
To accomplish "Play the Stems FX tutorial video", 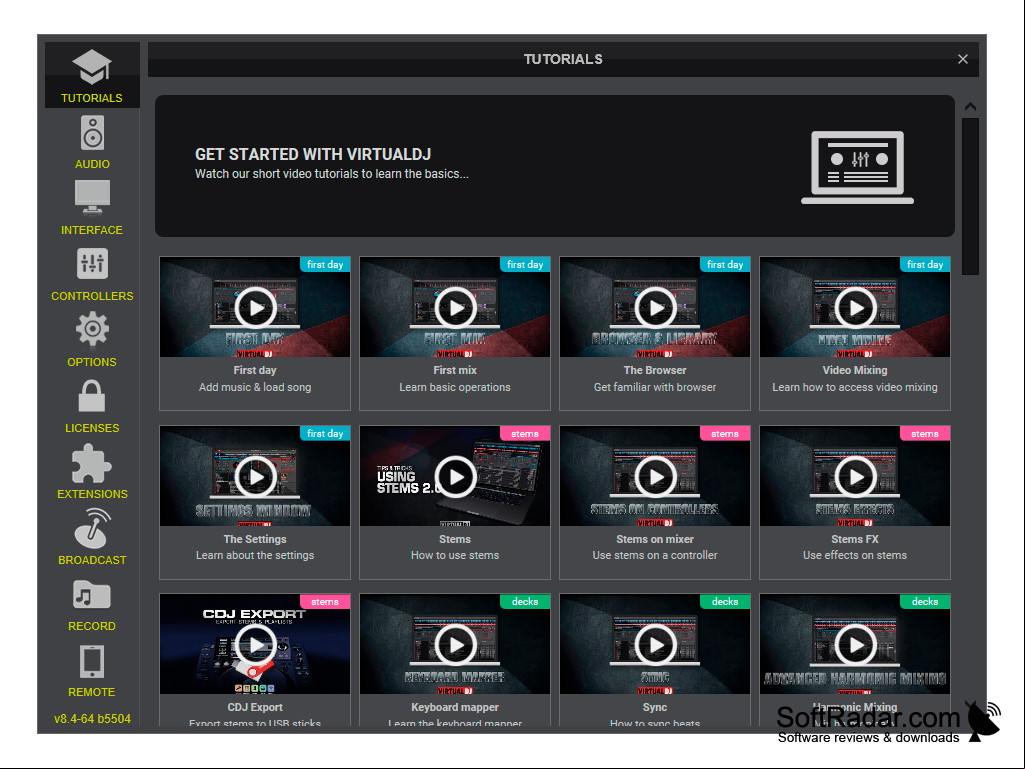I will point(855,477).
